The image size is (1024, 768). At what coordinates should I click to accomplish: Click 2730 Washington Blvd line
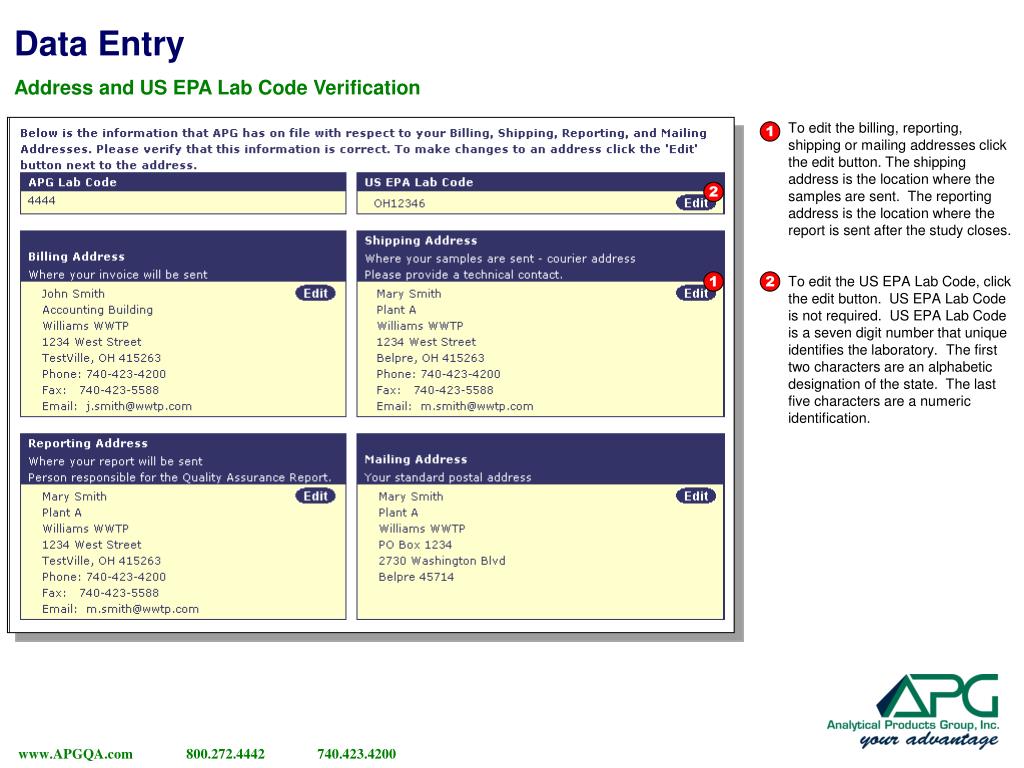[442, 561]
